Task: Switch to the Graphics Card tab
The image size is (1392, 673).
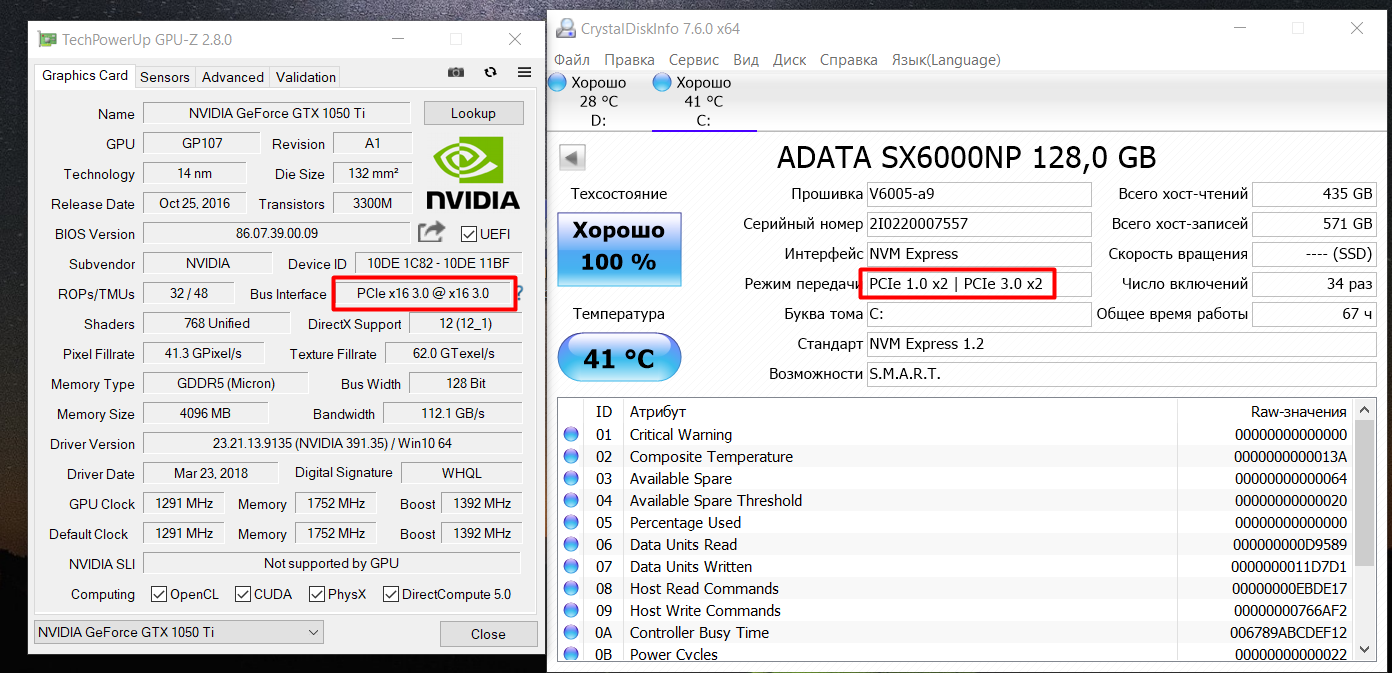Action: (85, 75)
